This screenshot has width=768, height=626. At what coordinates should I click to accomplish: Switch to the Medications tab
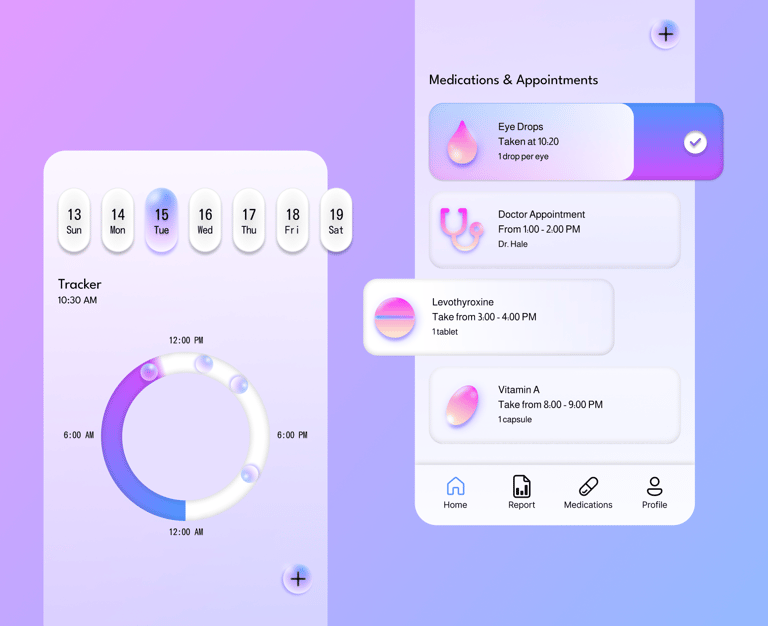[x=588, y=493]
